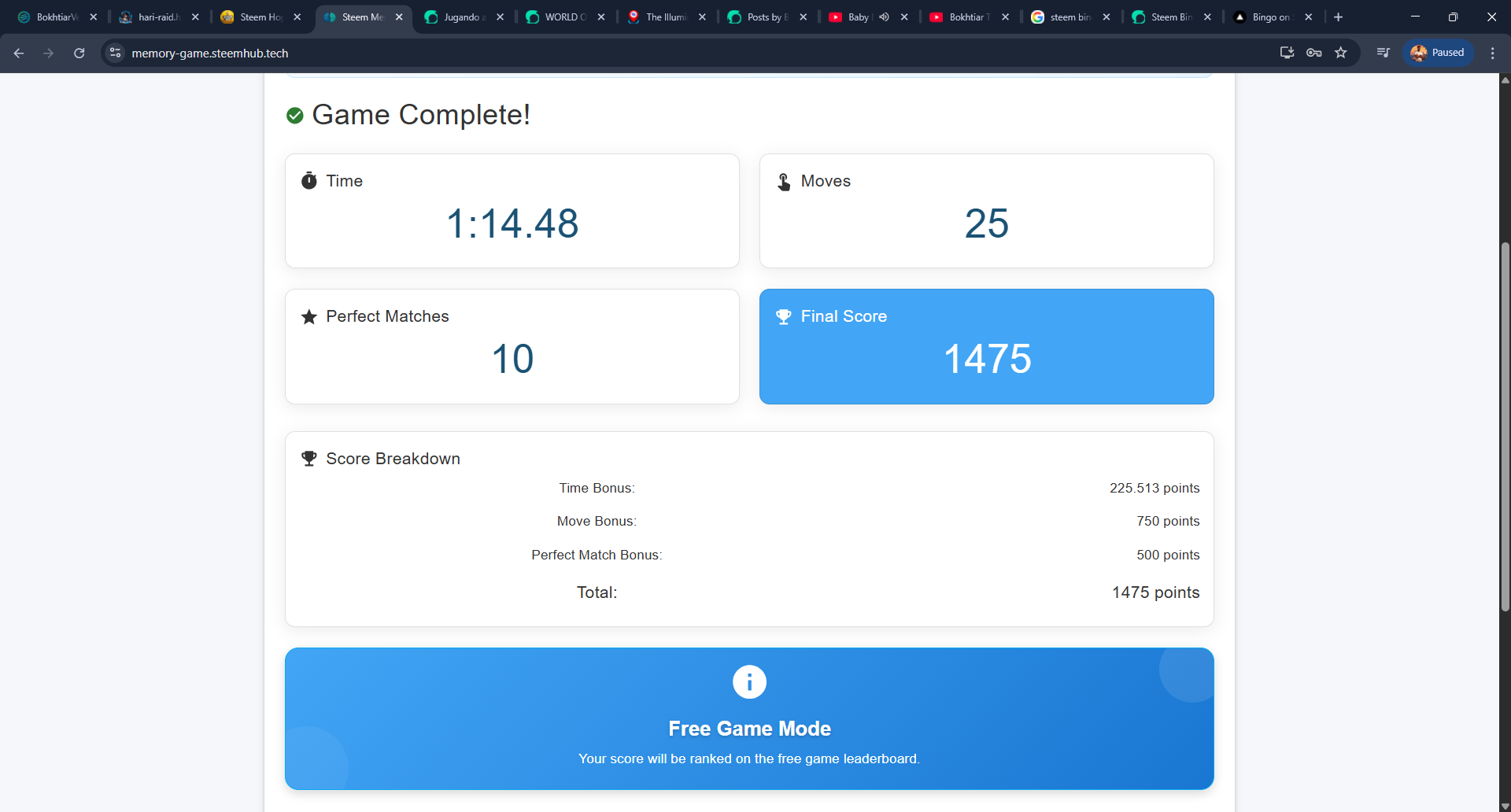Switch to the Steem Hop tab
Image resolution: width=1511 pixels, height=812 pixels.
click(x=260, y=17)
